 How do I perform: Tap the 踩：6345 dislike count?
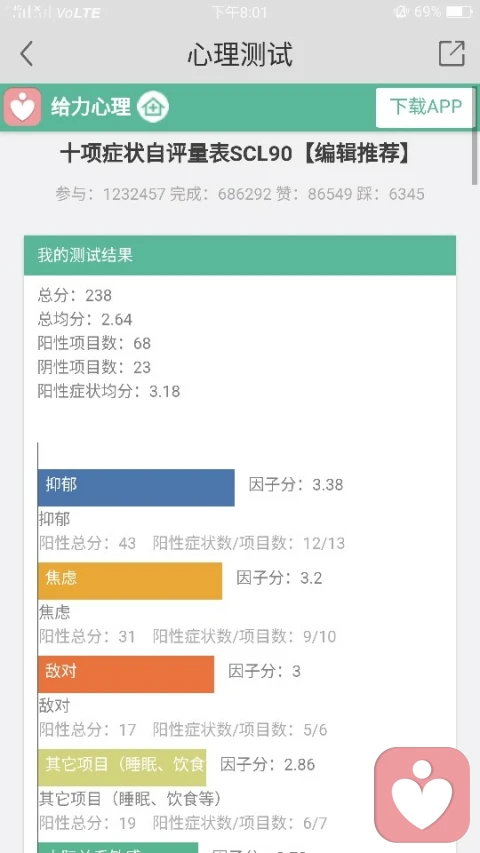tap(390, 194)
